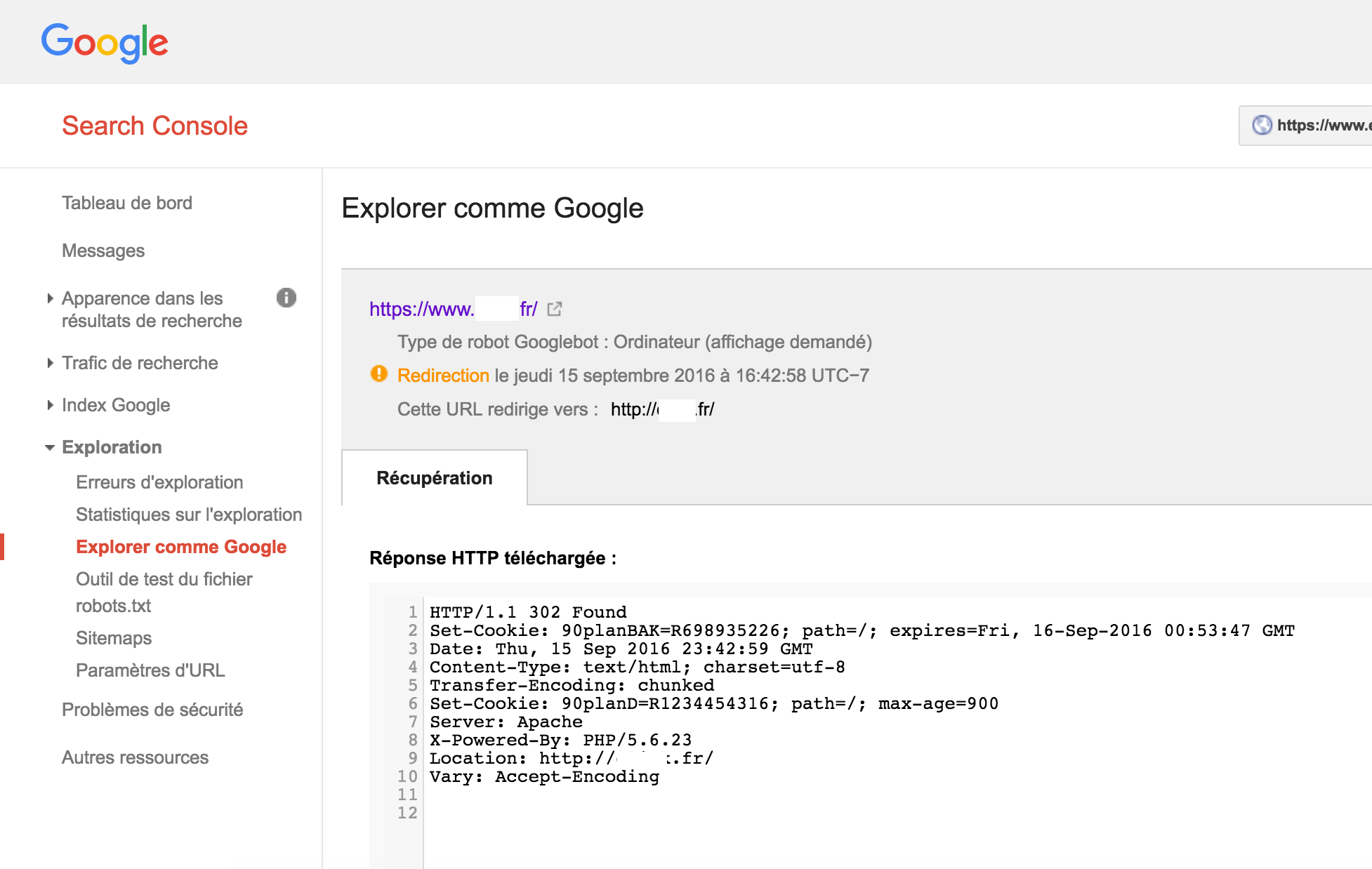The height and width of the screenshot is (869, 1372).
Task: Select Trafic de recherche menu entry
Action: tap(140, 363)
